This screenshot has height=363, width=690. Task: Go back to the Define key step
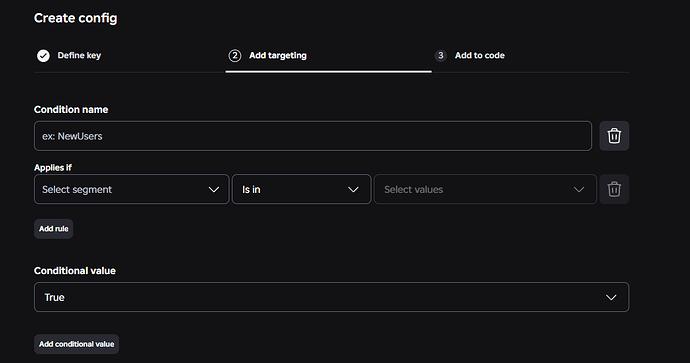[79, 55]
